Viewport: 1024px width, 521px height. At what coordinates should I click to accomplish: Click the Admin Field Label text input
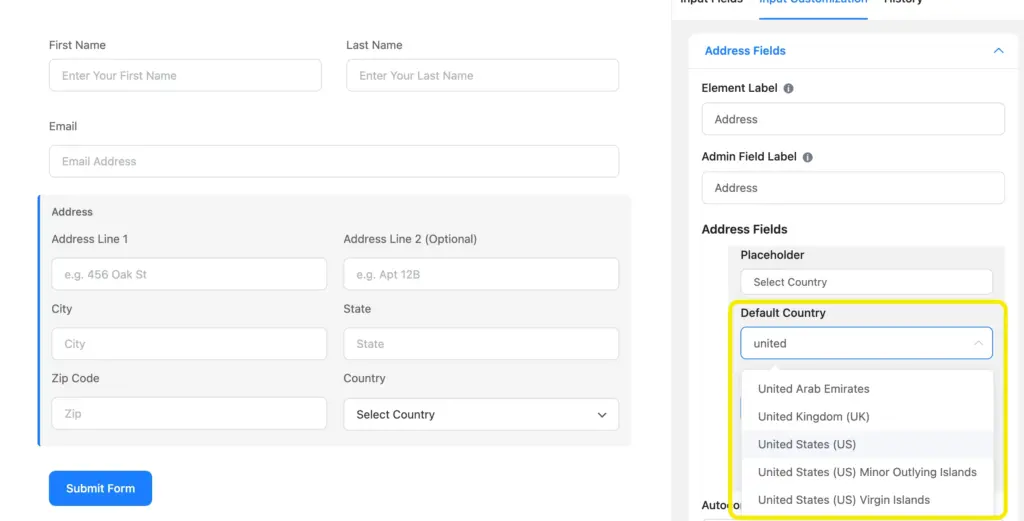tap(852, 188)
